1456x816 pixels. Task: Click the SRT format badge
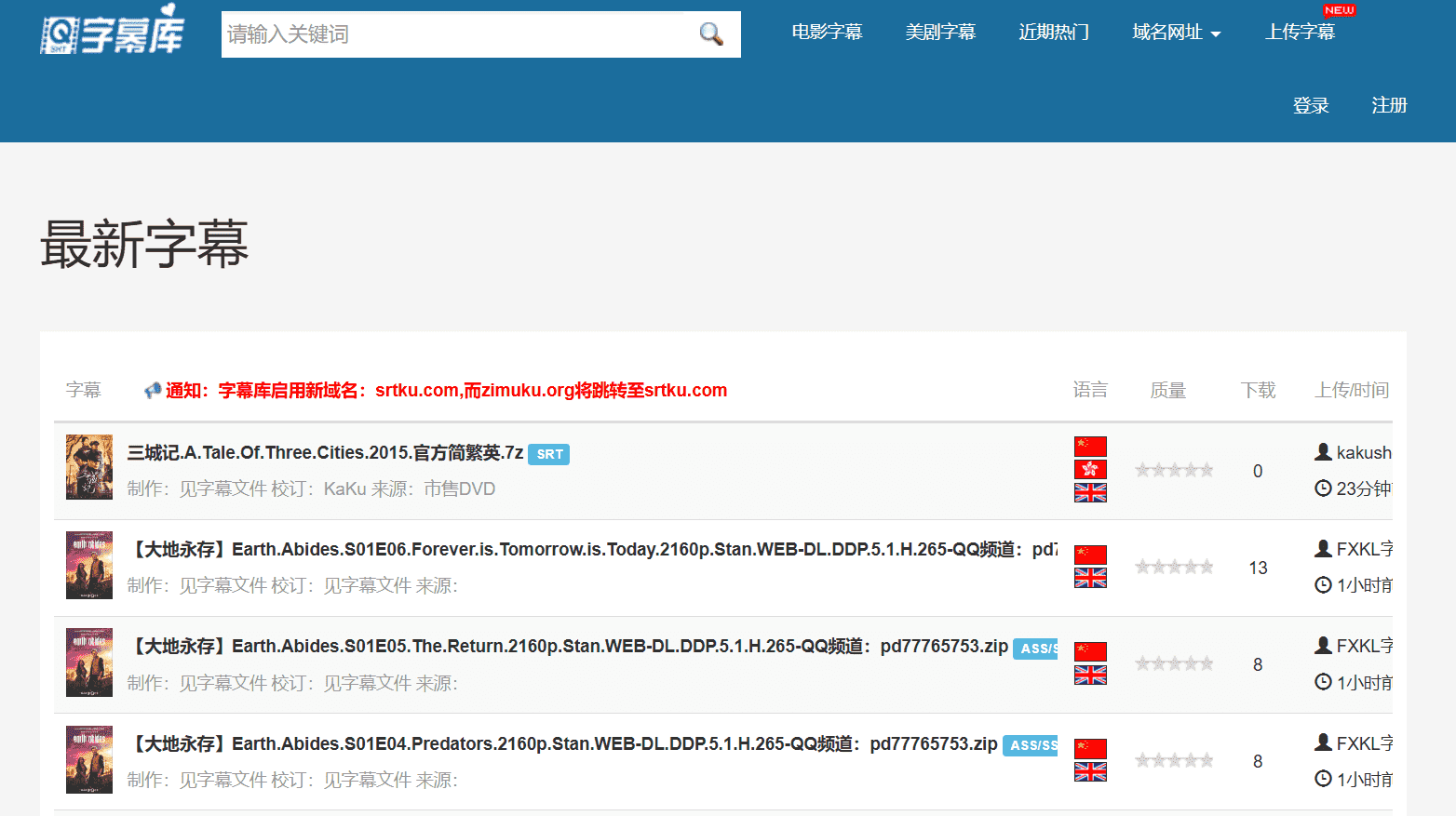pyautogui.click(x=549, y=454)
